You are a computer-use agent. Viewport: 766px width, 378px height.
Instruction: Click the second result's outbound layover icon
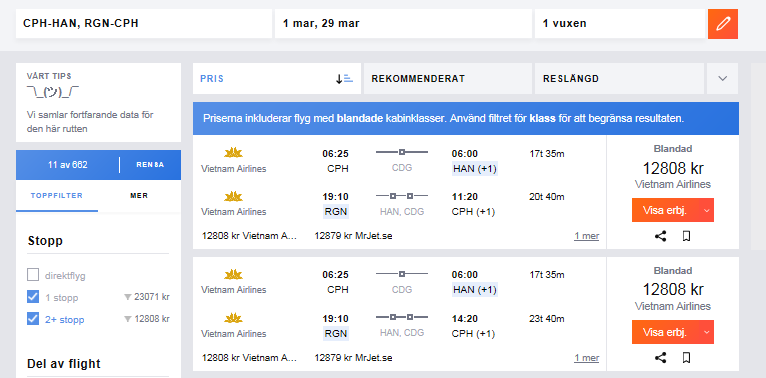click(x=402, y=274)
